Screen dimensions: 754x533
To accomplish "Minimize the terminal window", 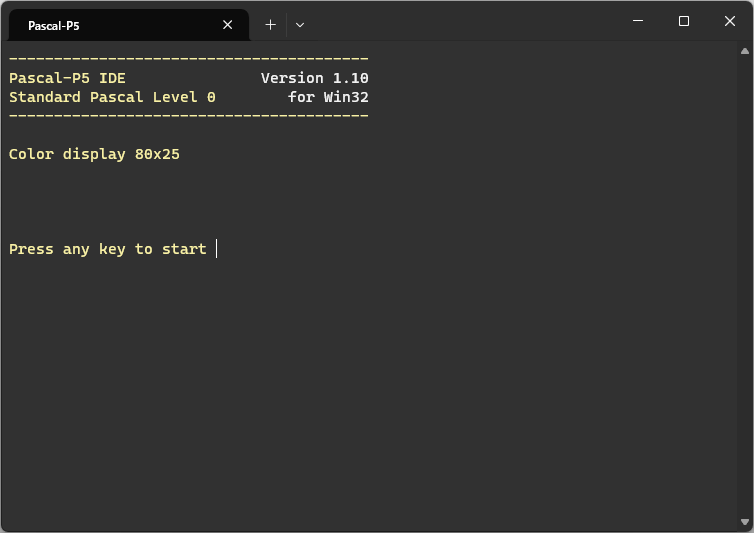I will [x=638, y=21].
